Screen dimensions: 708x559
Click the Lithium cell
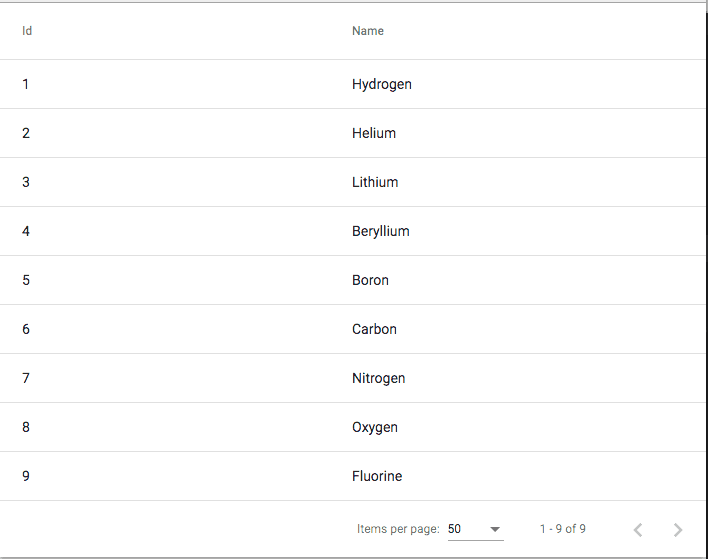coord(375,182)
